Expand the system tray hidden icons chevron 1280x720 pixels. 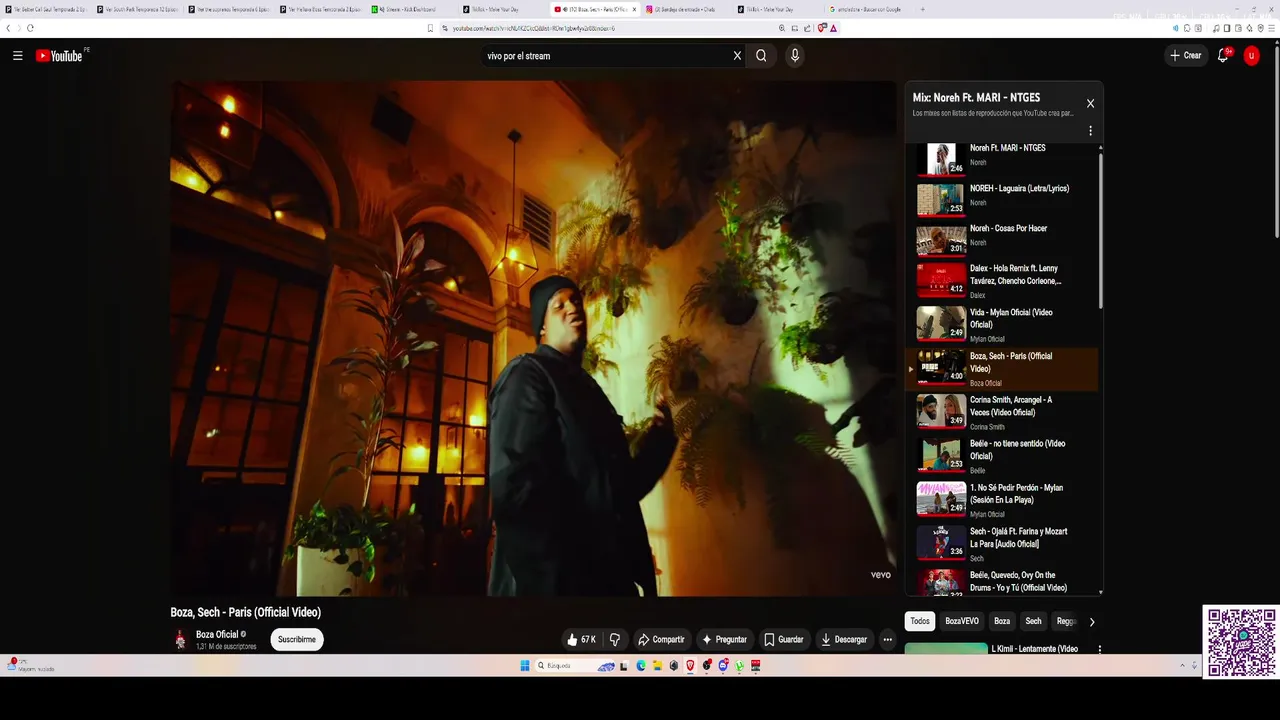pos(1182,665)
